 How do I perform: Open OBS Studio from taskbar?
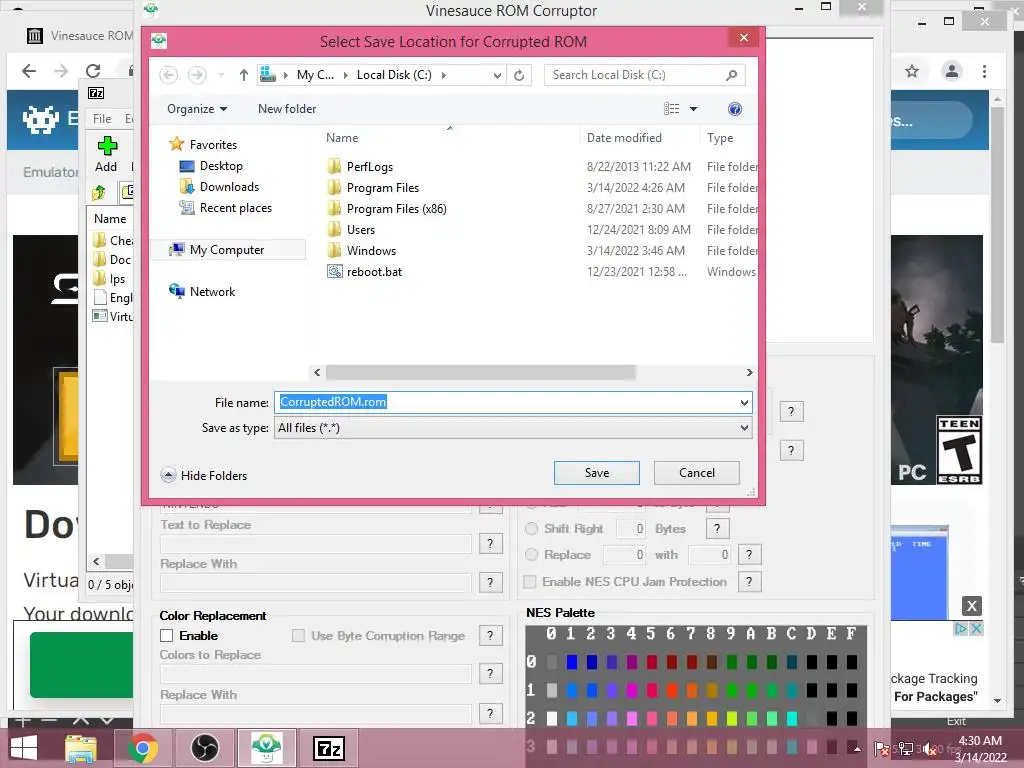(204, 748)
